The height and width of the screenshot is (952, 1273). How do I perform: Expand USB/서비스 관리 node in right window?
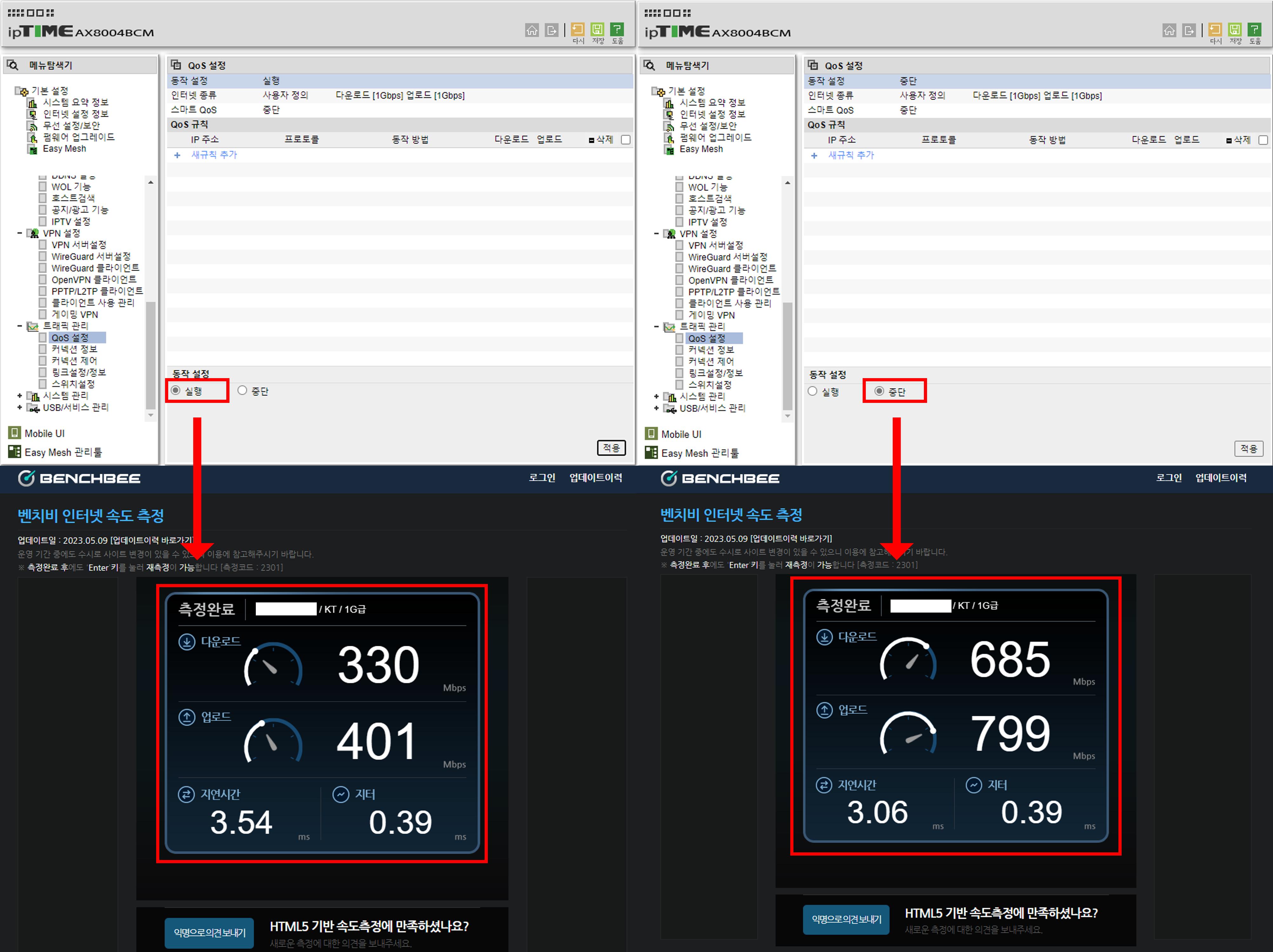coord(656,408)
